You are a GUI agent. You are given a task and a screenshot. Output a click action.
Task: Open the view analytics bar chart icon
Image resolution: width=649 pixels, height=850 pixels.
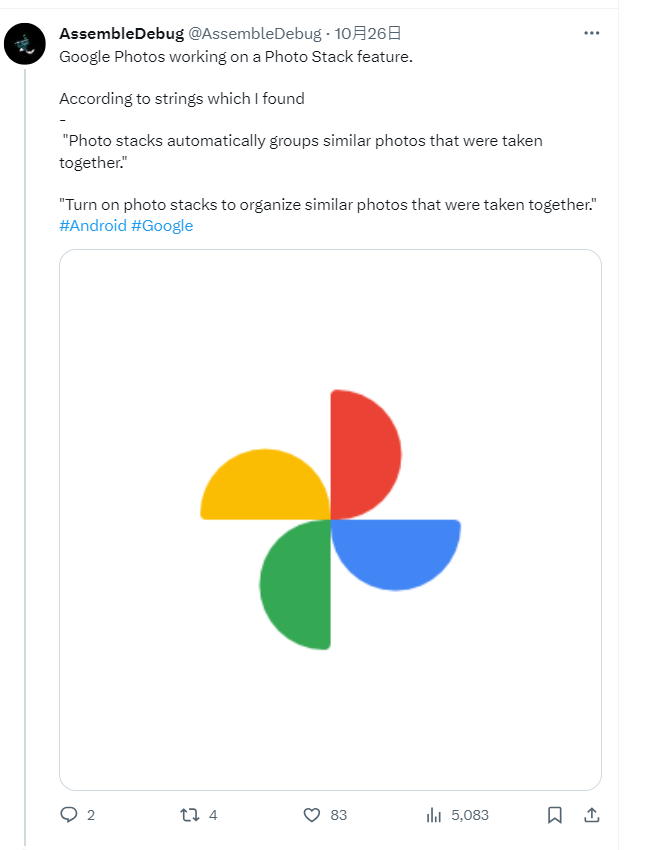(x=434, y=815)
